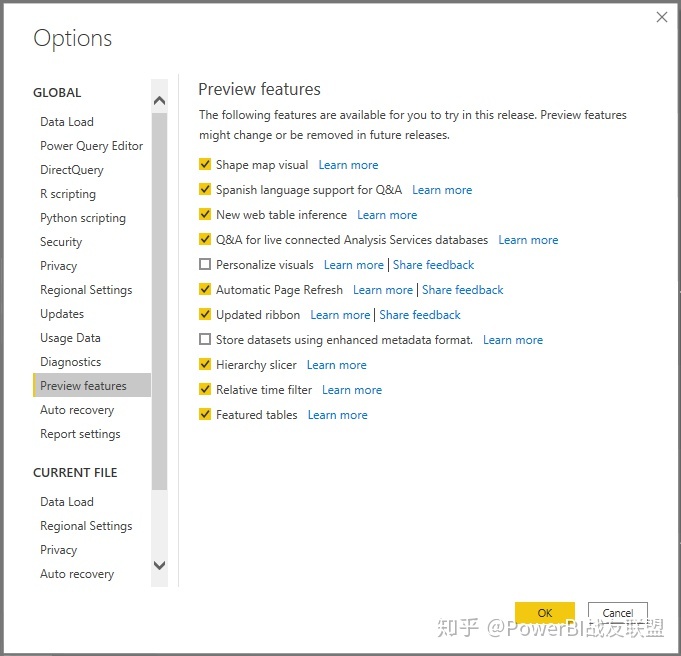Close the Options dialog with X
The width and height of the screenshot is (681, 656).
coord(661,17)
